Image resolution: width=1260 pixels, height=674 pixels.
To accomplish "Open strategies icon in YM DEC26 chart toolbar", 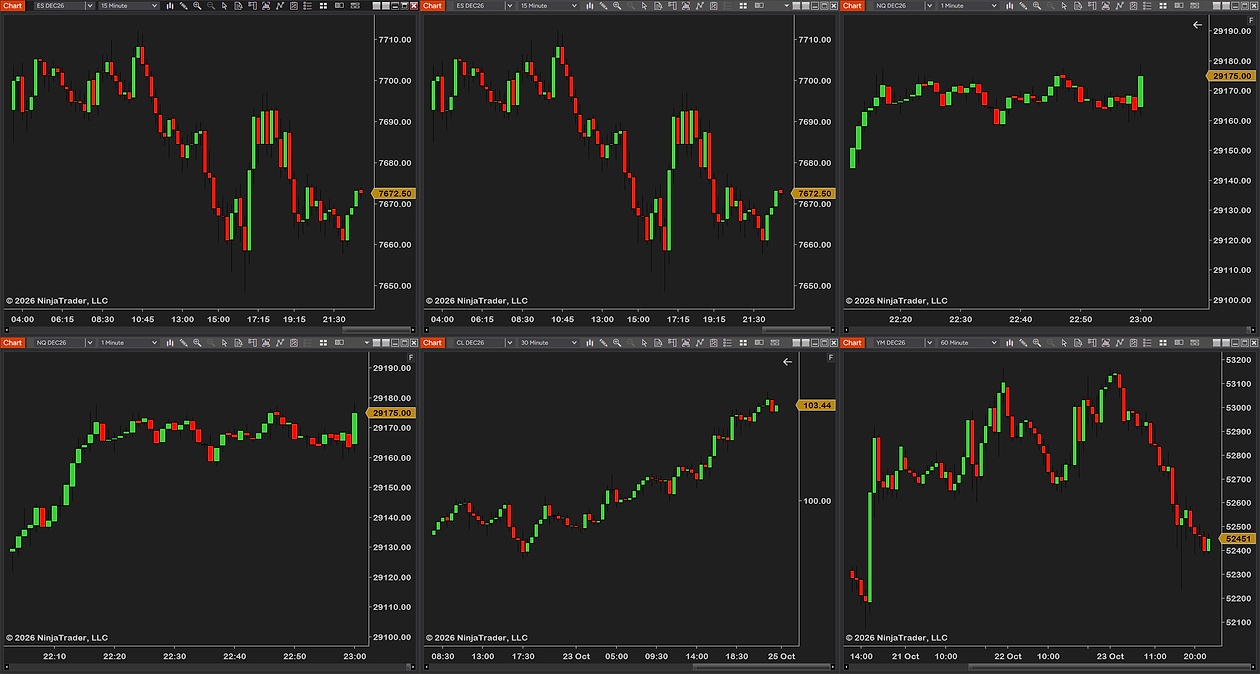I will [x=1133, y=342].
